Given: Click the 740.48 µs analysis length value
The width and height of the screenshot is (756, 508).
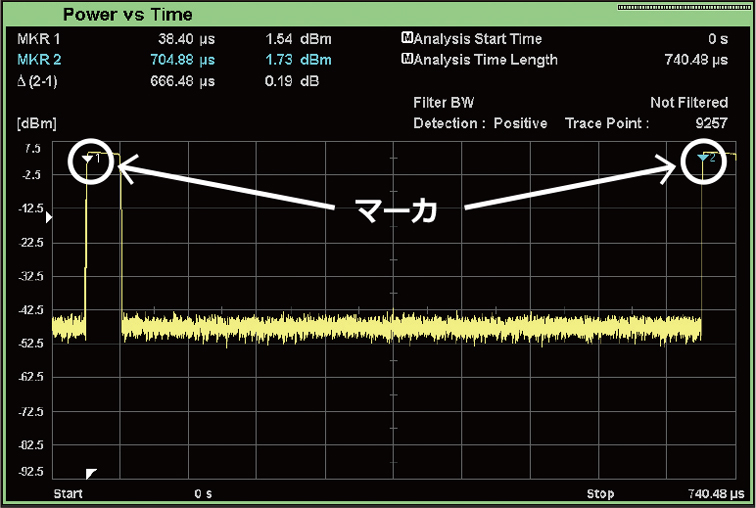Looking at the screenshot, I should (696, 60).
